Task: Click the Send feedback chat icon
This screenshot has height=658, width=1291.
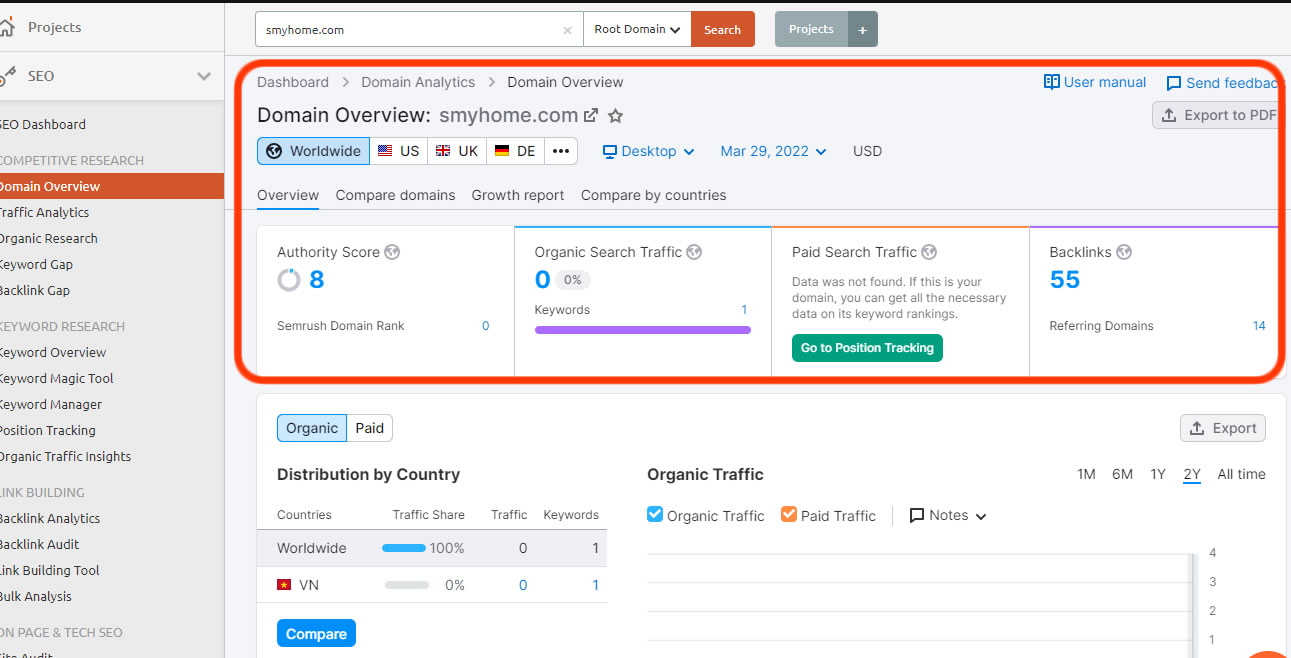Action: 1174,83
